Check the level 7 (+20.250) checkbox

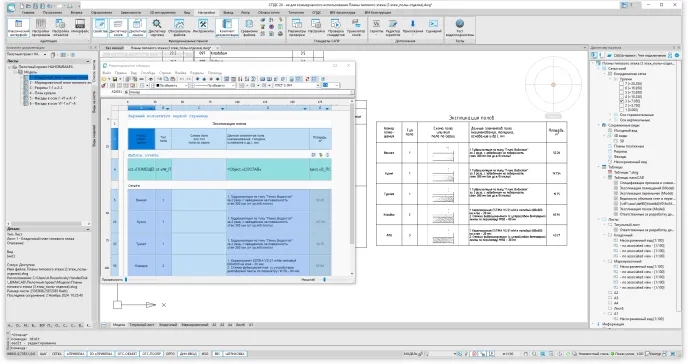[x=621, y=83]
